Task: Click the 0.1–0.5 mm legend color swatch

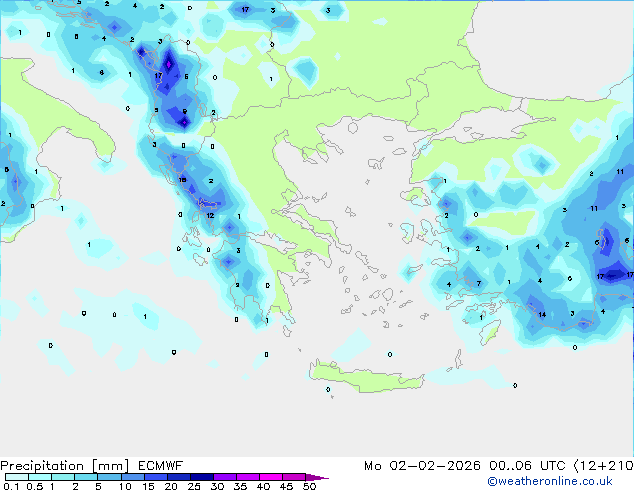Action: [17, 477]
